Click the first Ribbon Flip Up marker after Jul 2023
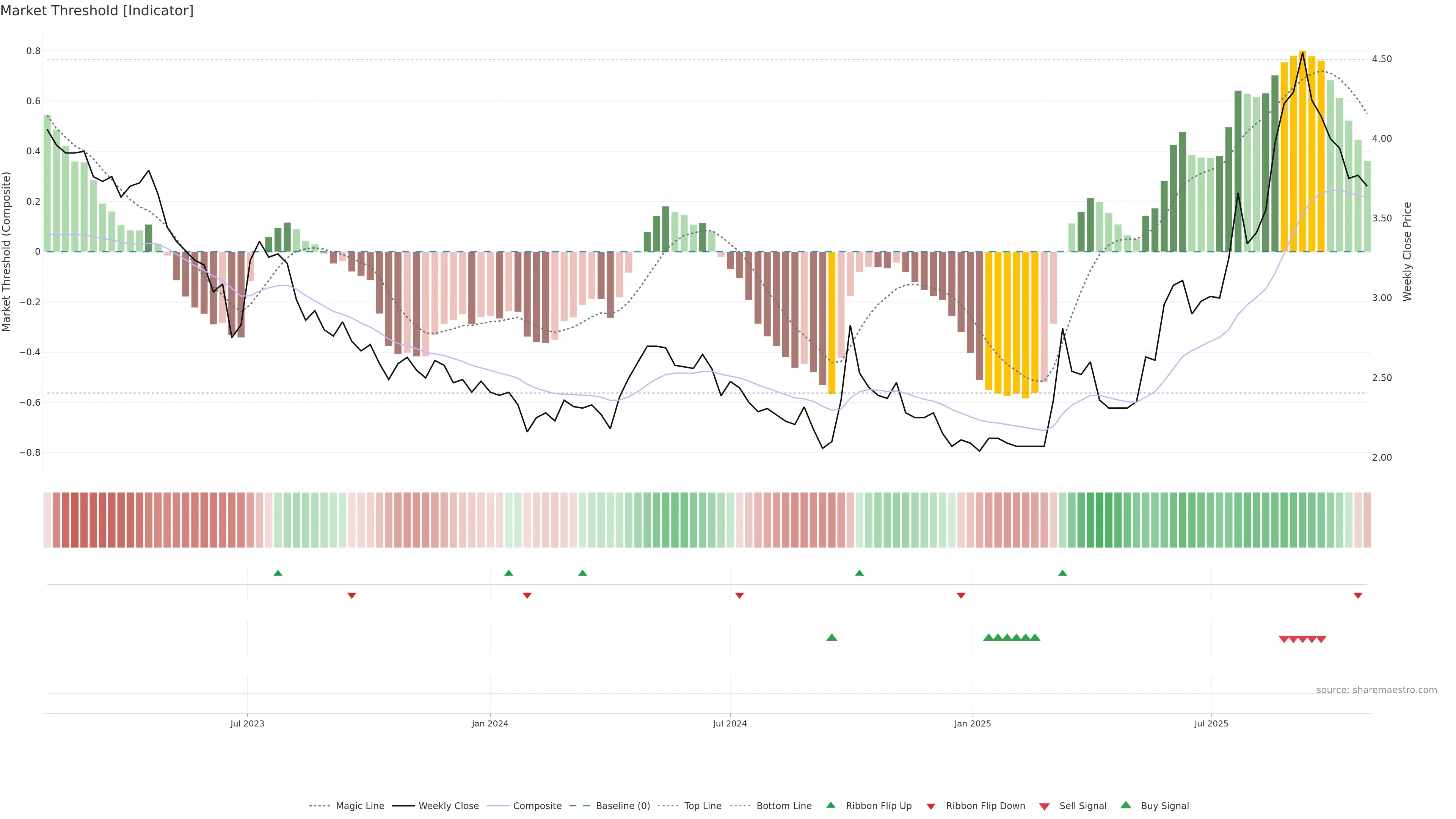This screenshot has height=819, width=1456. (x=278, y=573)
